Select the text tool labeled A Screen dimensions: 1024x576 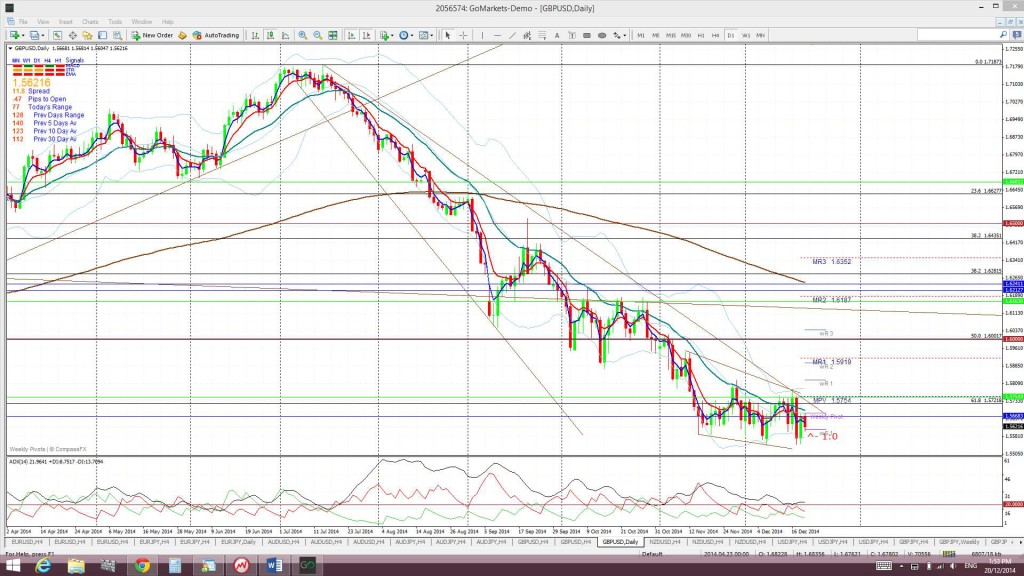pos(557,35)
